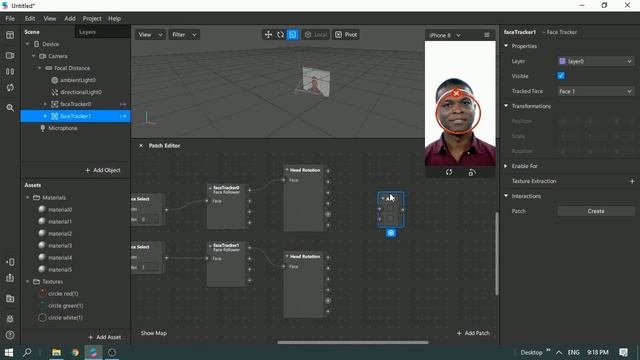
Task: Open the workspace layout icon in left toolbar
Action: pyautogui.click(x=10, y=35)
